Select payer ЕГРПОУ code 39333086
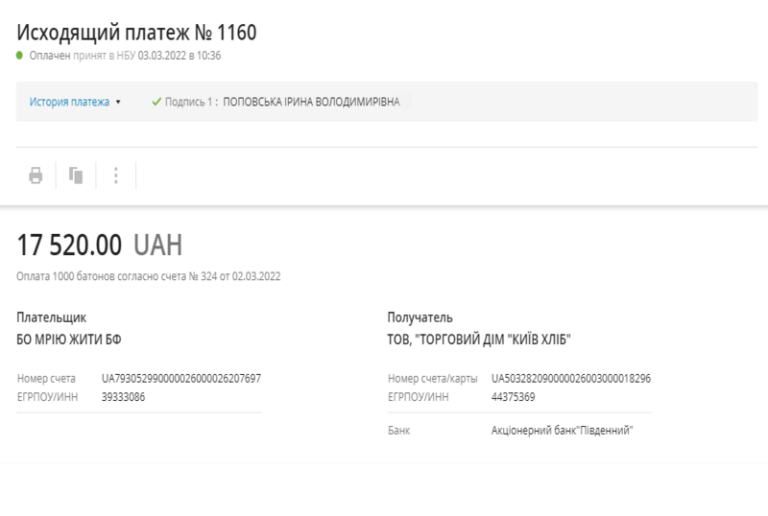768x516 pixels. 123,397
